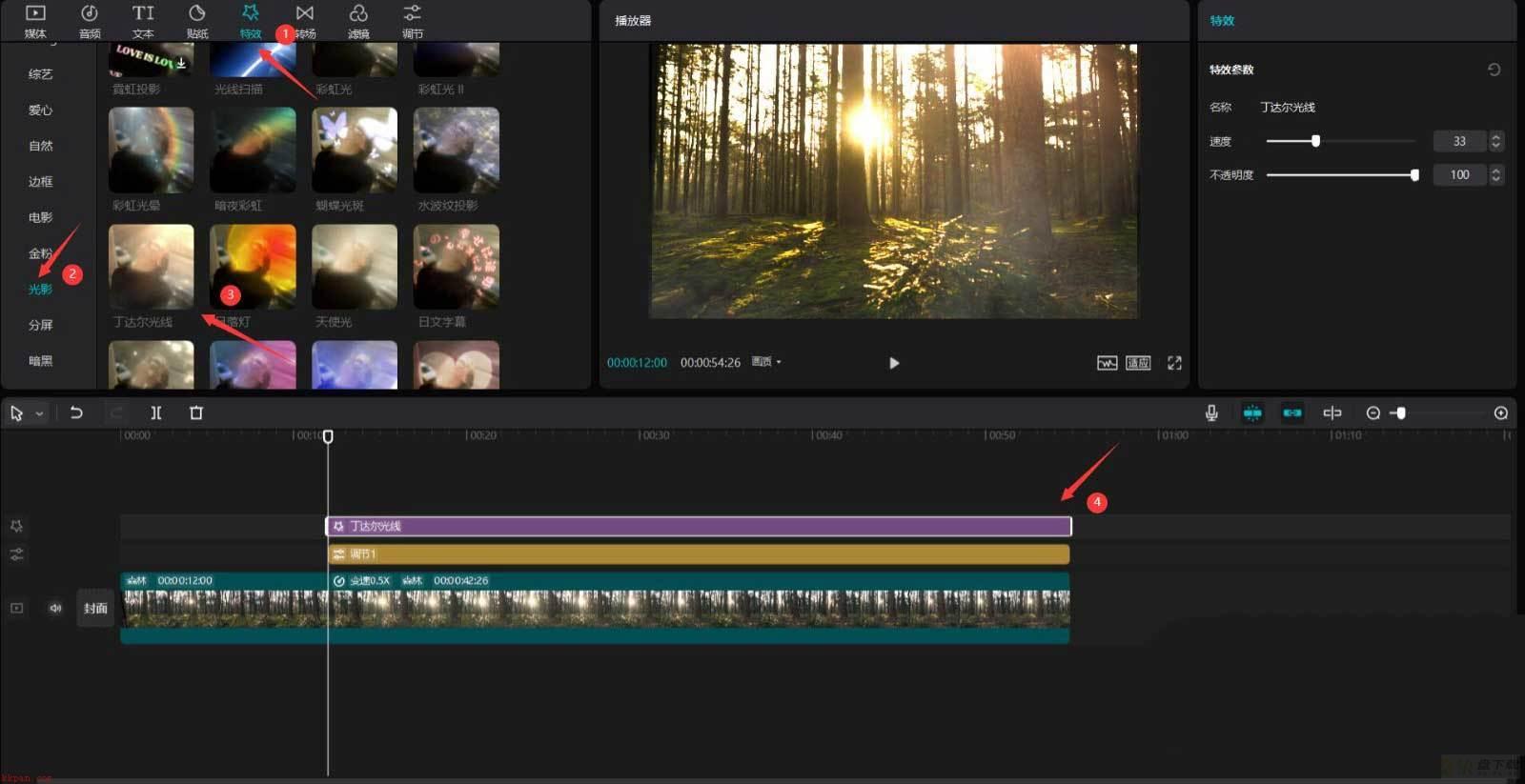The image size is (1525, 784).
Task: Zoom out the timeline
Action: click(x=1372, y=413)
